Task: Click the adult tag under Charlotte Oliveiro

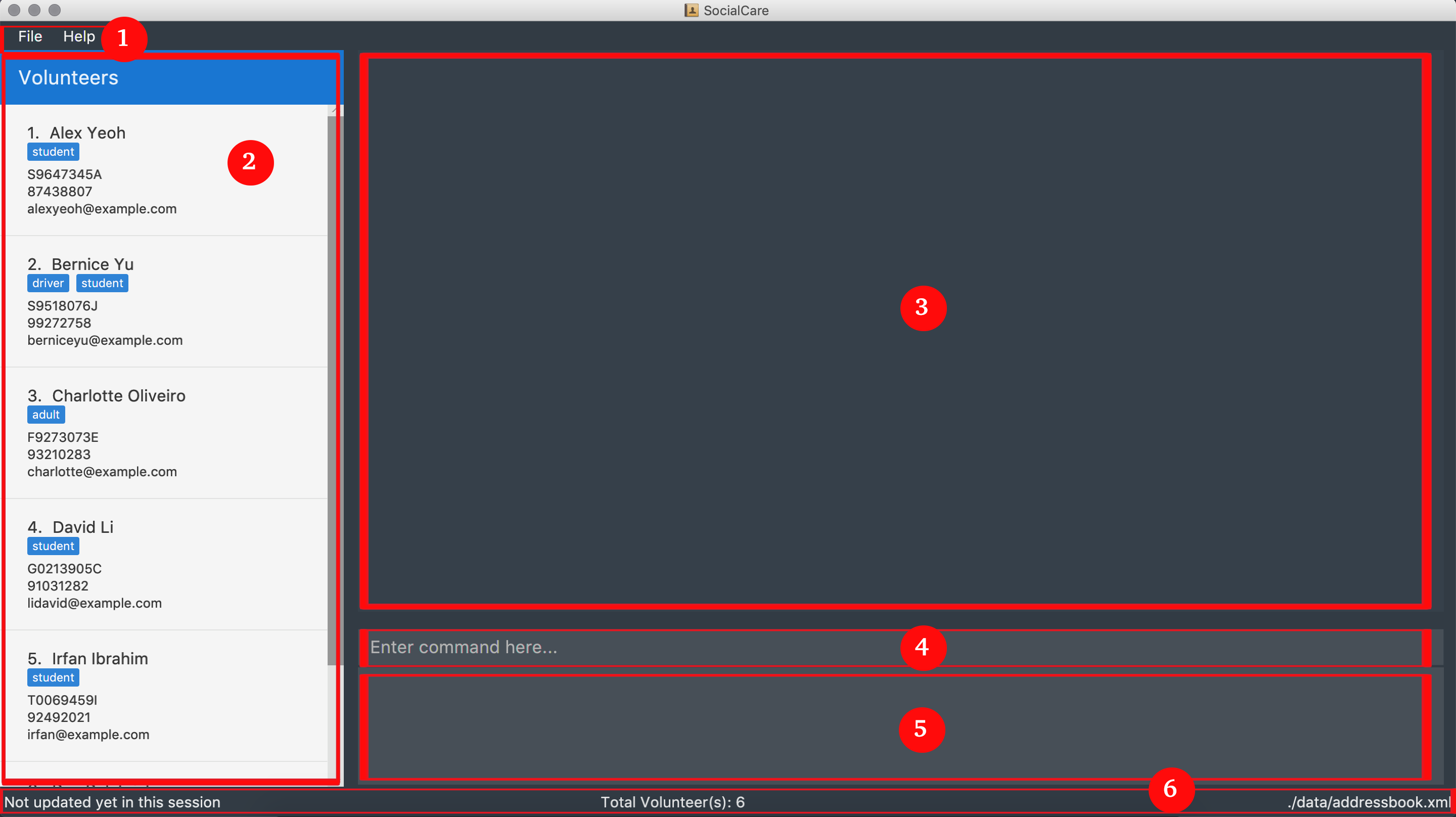Action: [x=46, y=415]
